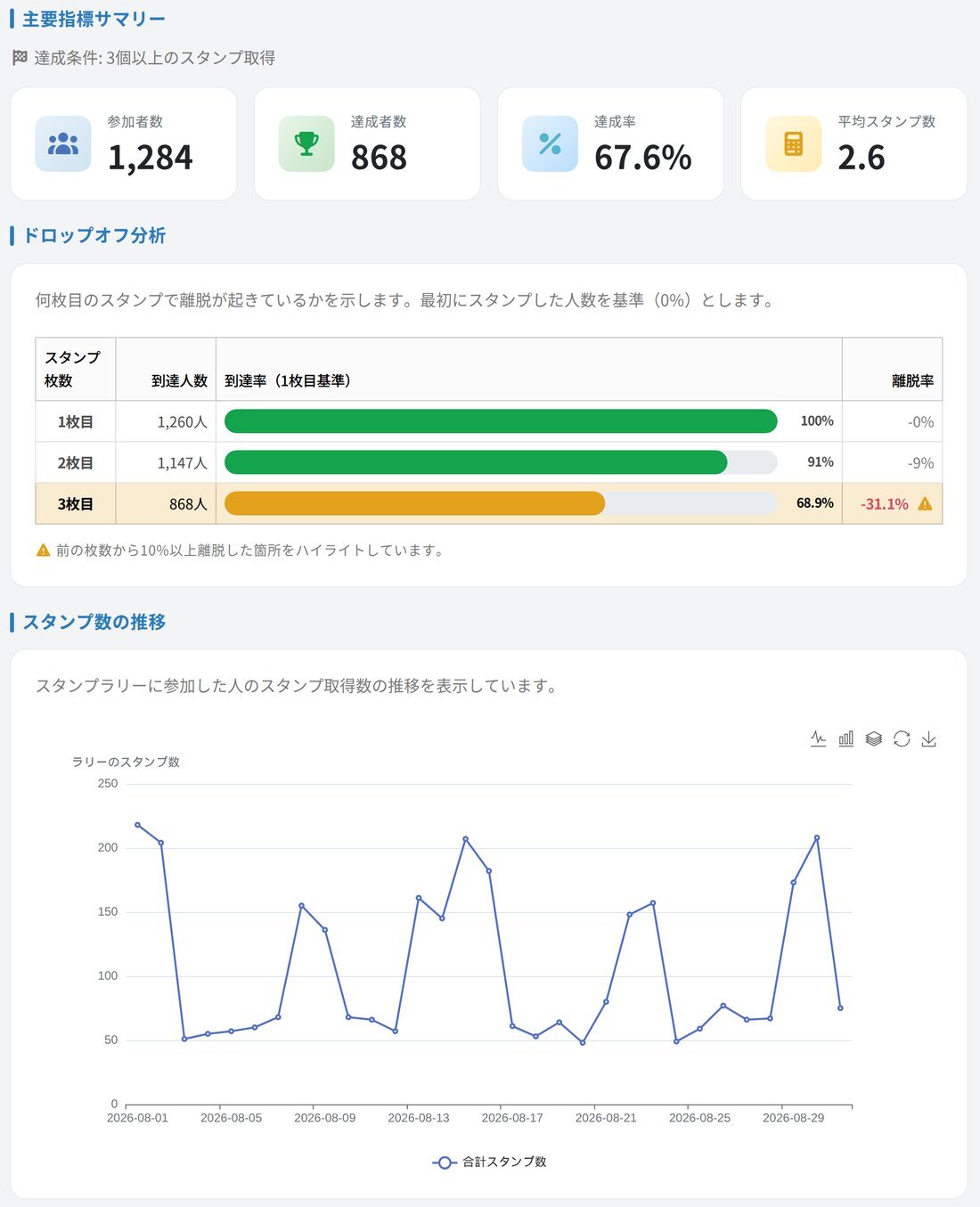
Task: Click the 主要指標サマリー heading
Action: [x=94, y=20]
